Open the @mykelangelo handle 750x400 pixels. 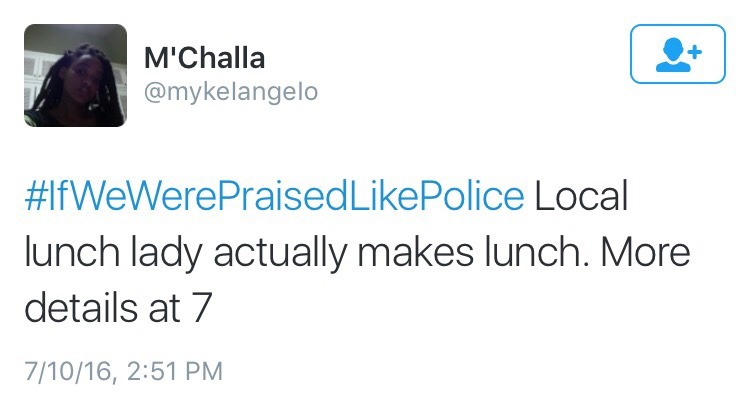(x=231, y=92)
